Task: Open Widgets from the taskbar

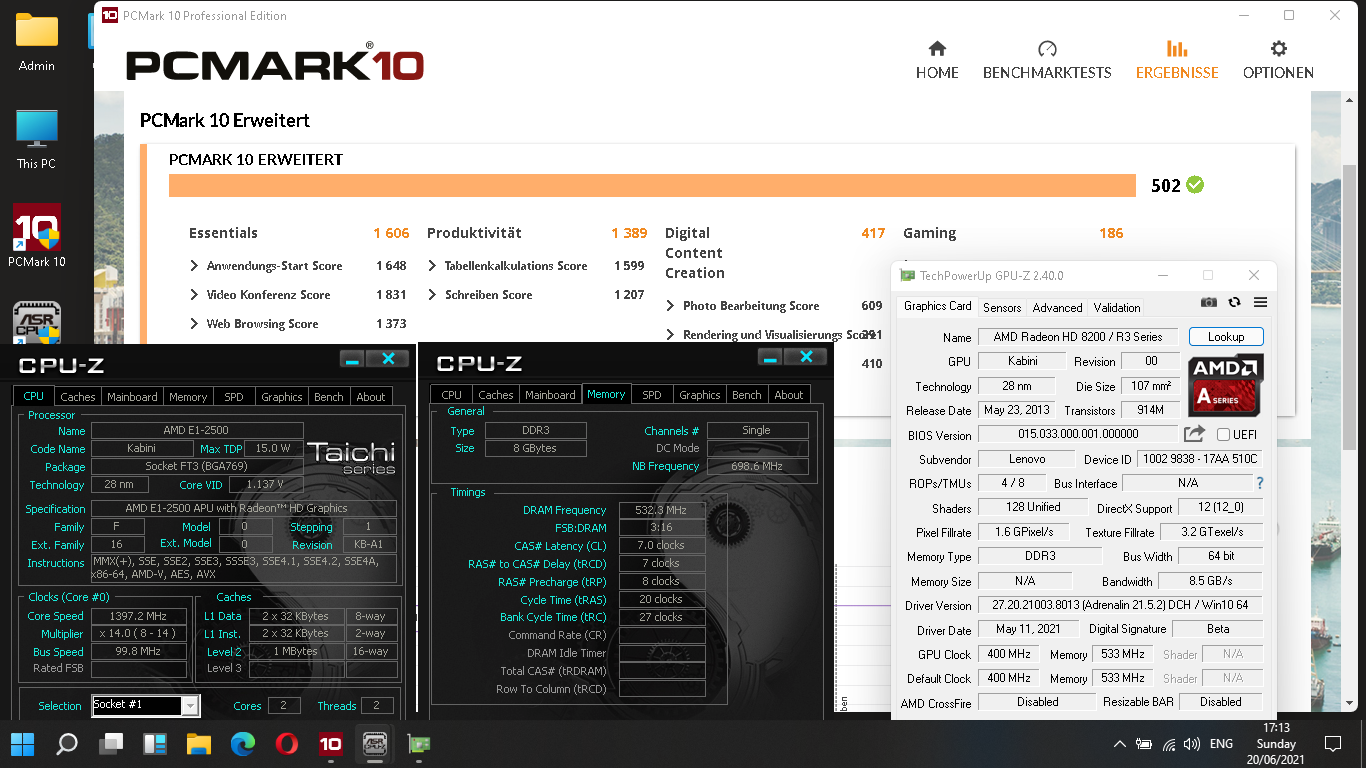Action: tap(155, 744)
